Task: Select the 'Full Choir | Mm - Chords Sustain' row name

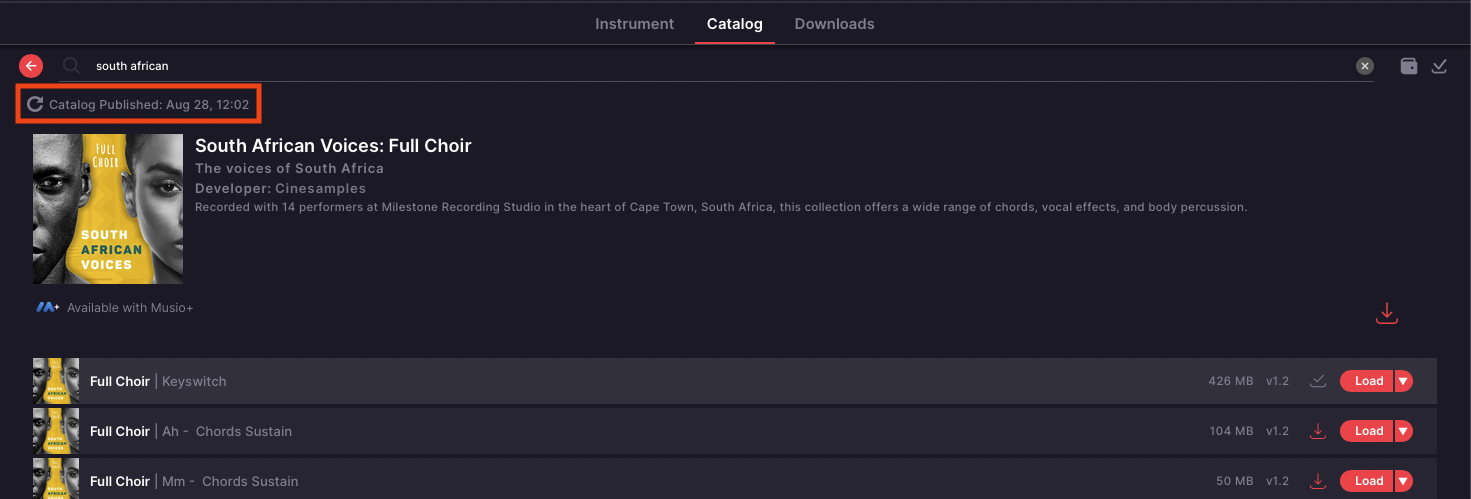Action: click(194, 481)
